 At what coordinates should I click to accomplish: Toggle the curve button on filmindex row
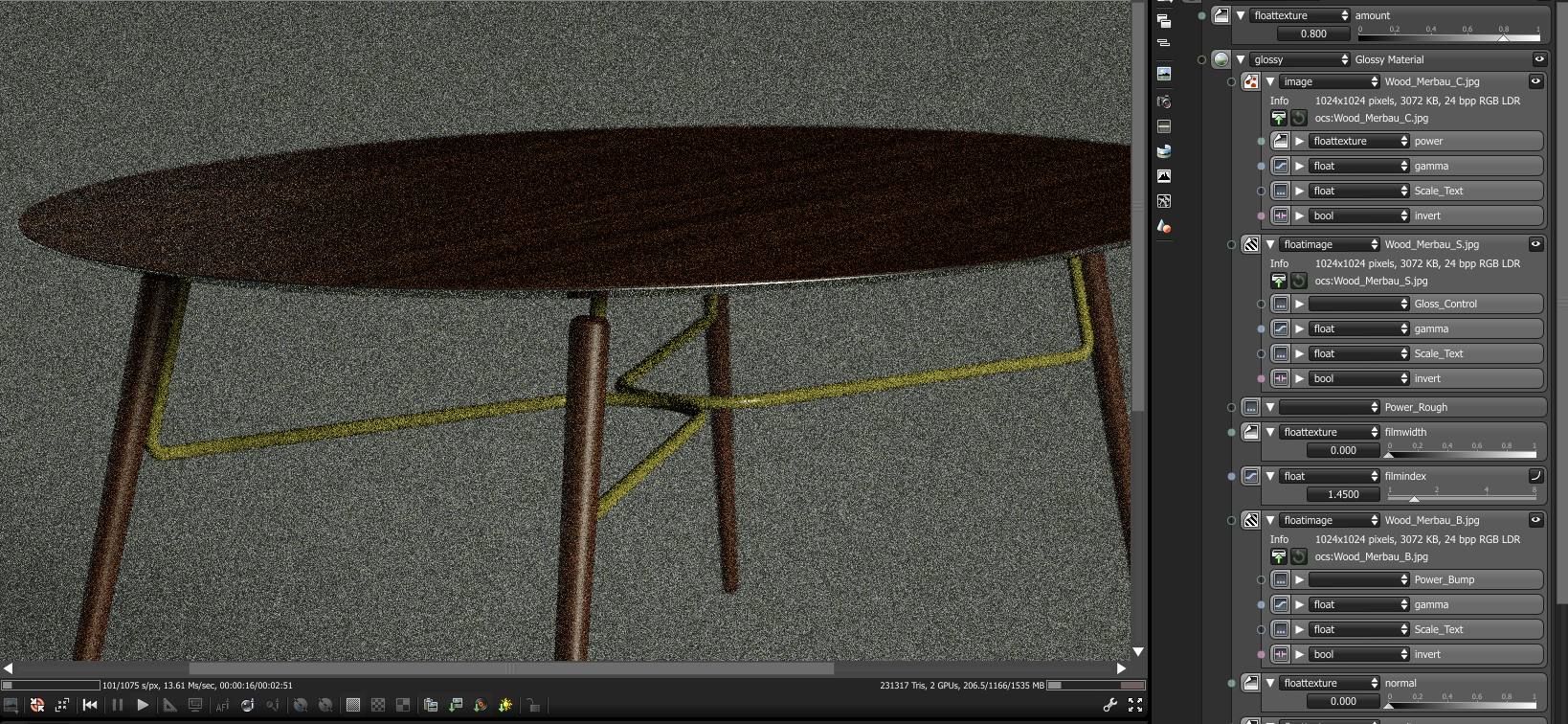[1535, 476]
